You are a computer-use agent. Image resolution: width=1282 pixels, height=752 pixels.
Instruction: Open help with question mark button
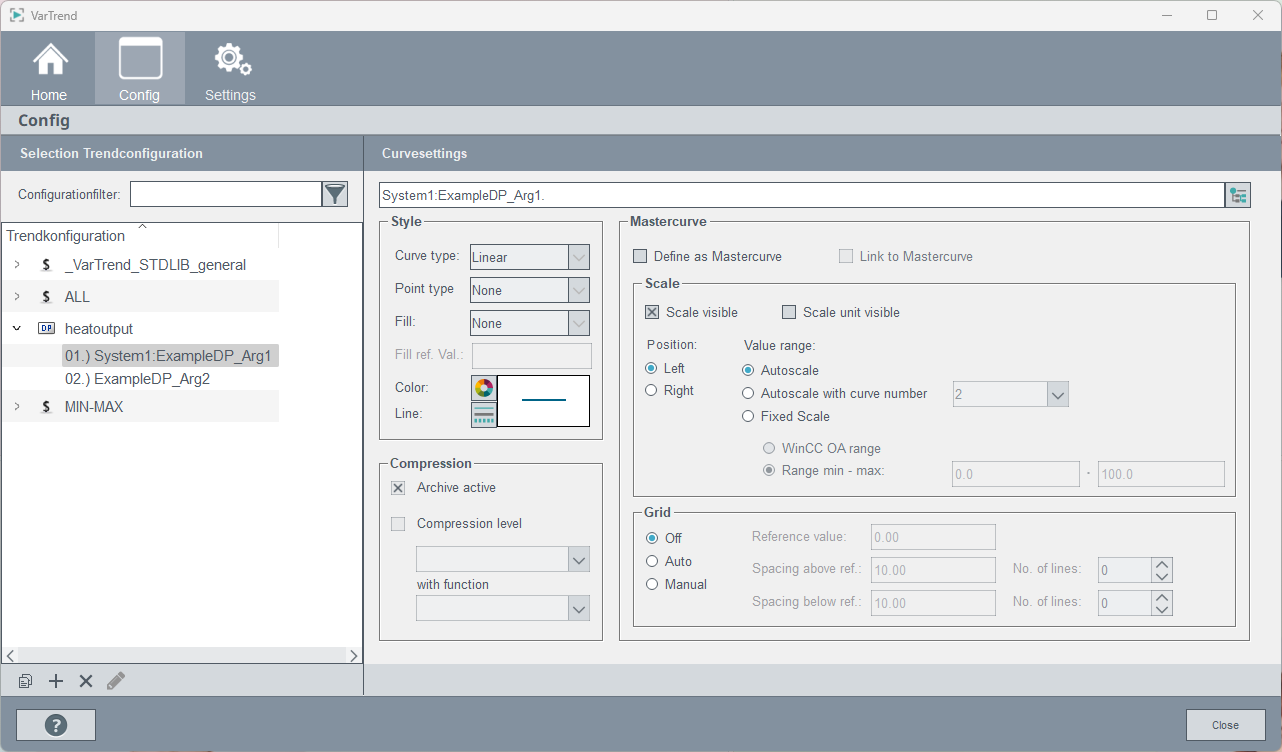(56, 725)
